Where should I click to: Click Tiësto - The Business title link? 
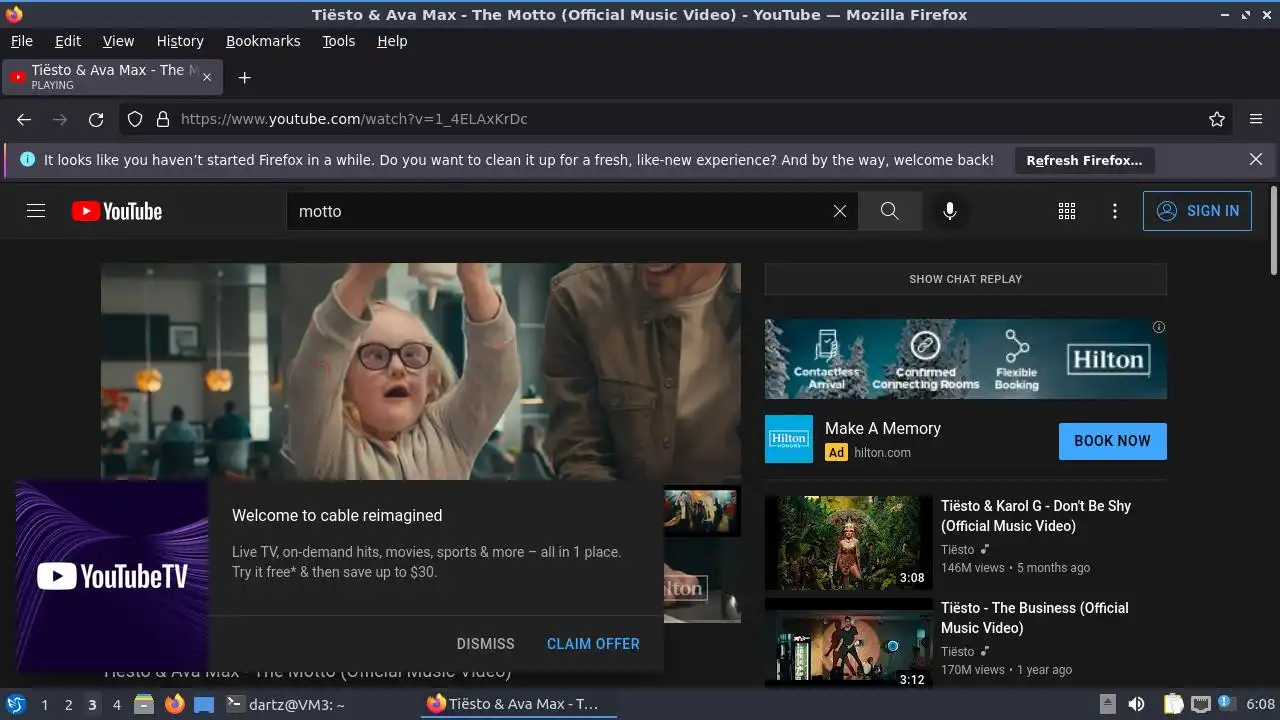(1034, 618)
